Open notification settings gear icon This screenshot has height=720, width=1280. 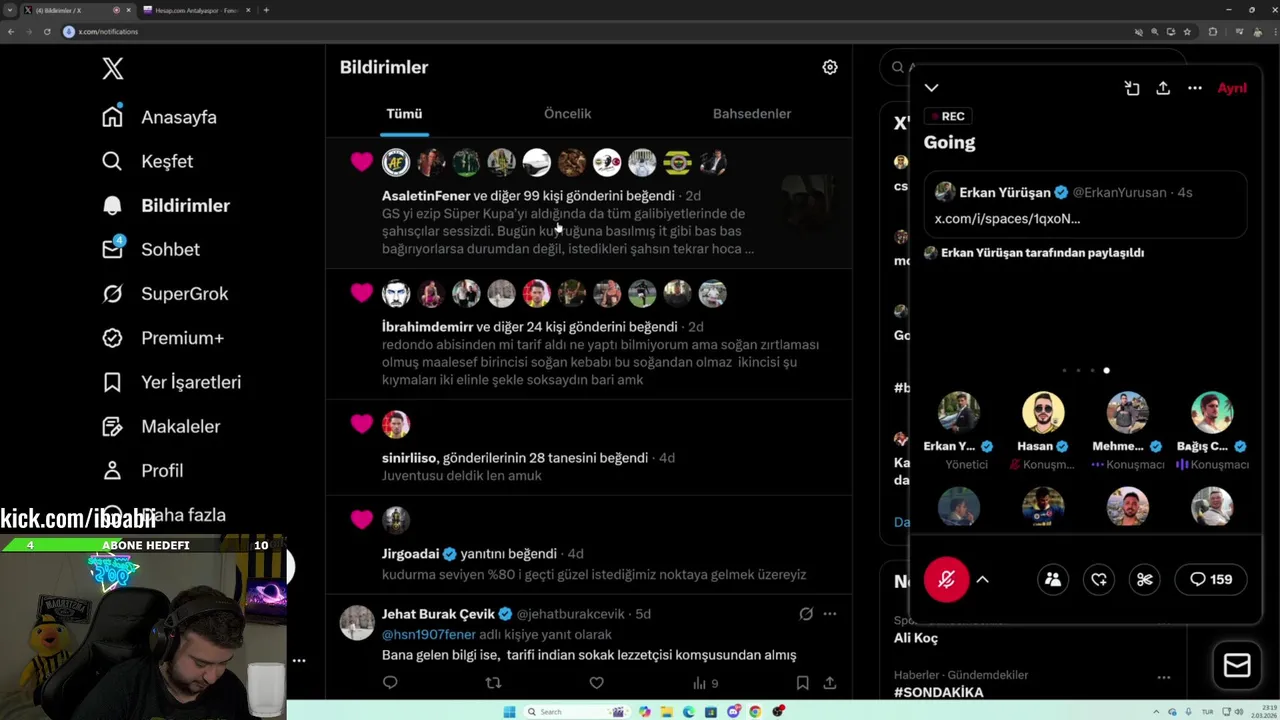pyautogui.click(x=830, y=67)
